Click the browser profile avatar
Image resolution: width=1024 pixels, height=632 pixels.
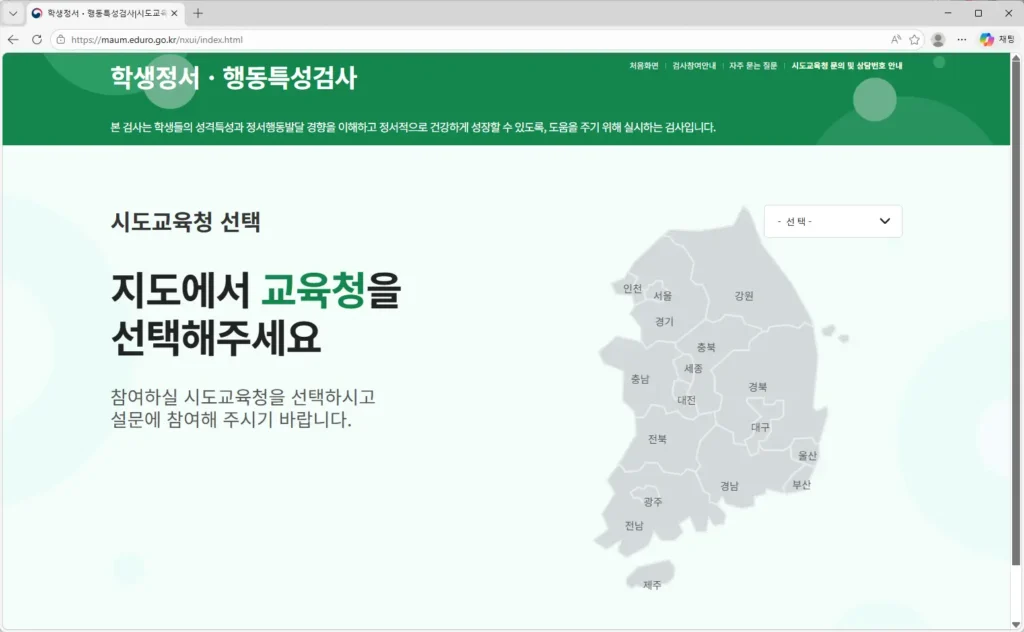937,38
